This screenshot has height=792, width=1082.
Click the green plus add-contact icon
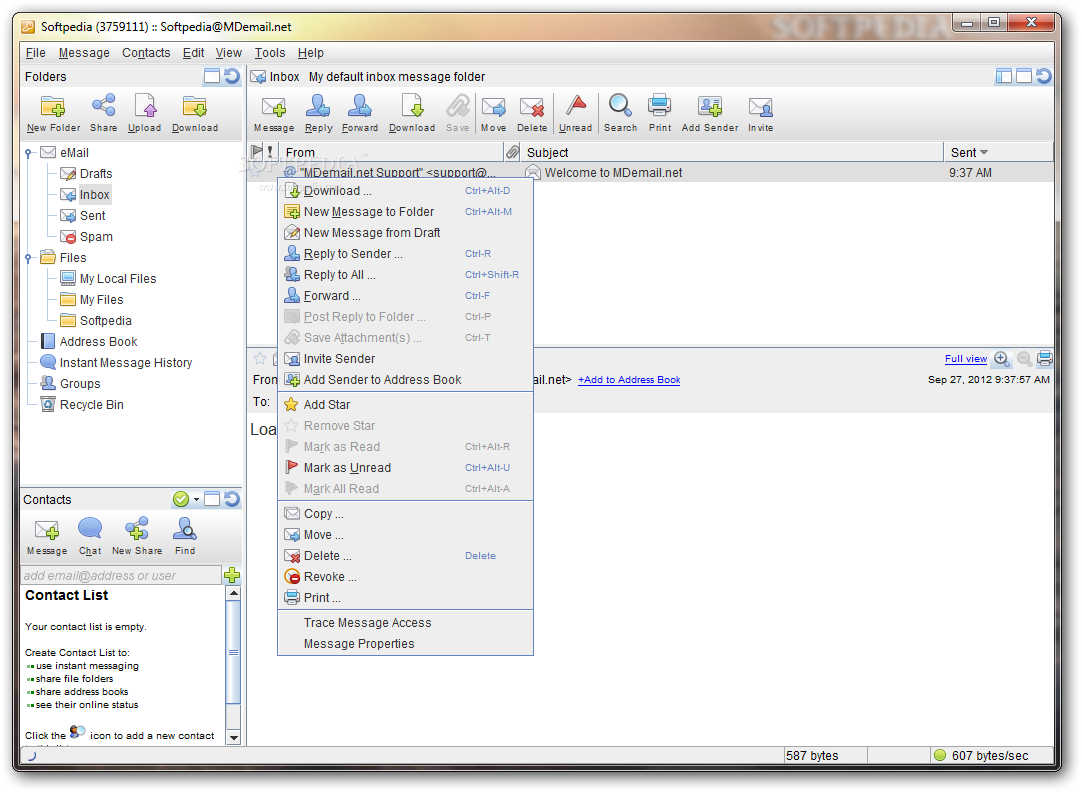click(232, 575)
